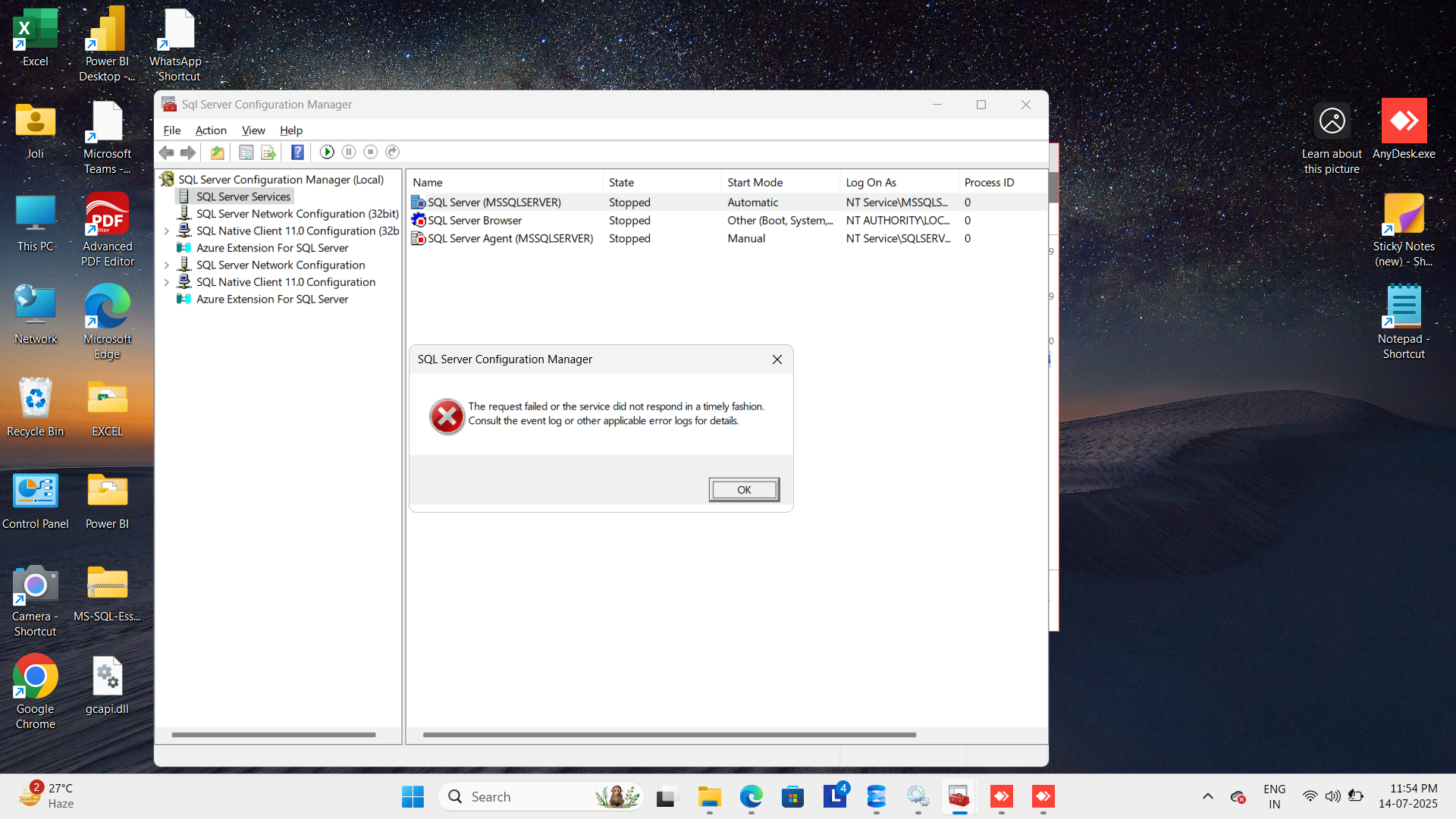Screen dimensions: 1456x819
Task: Click the SQL Server Browser service icon
Action: point(418,221)
